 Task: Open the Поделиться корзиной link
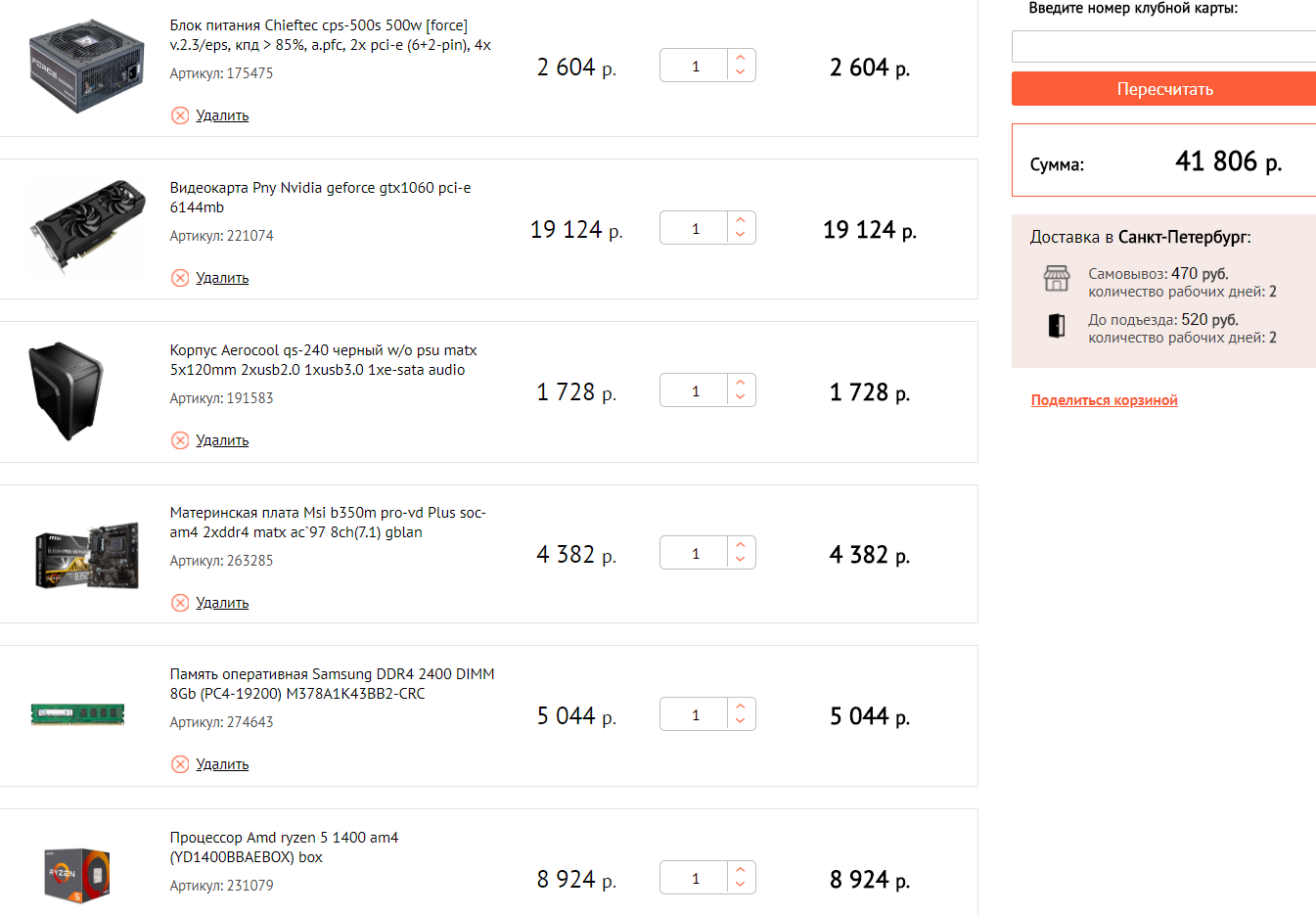(x=1104, y=400)
